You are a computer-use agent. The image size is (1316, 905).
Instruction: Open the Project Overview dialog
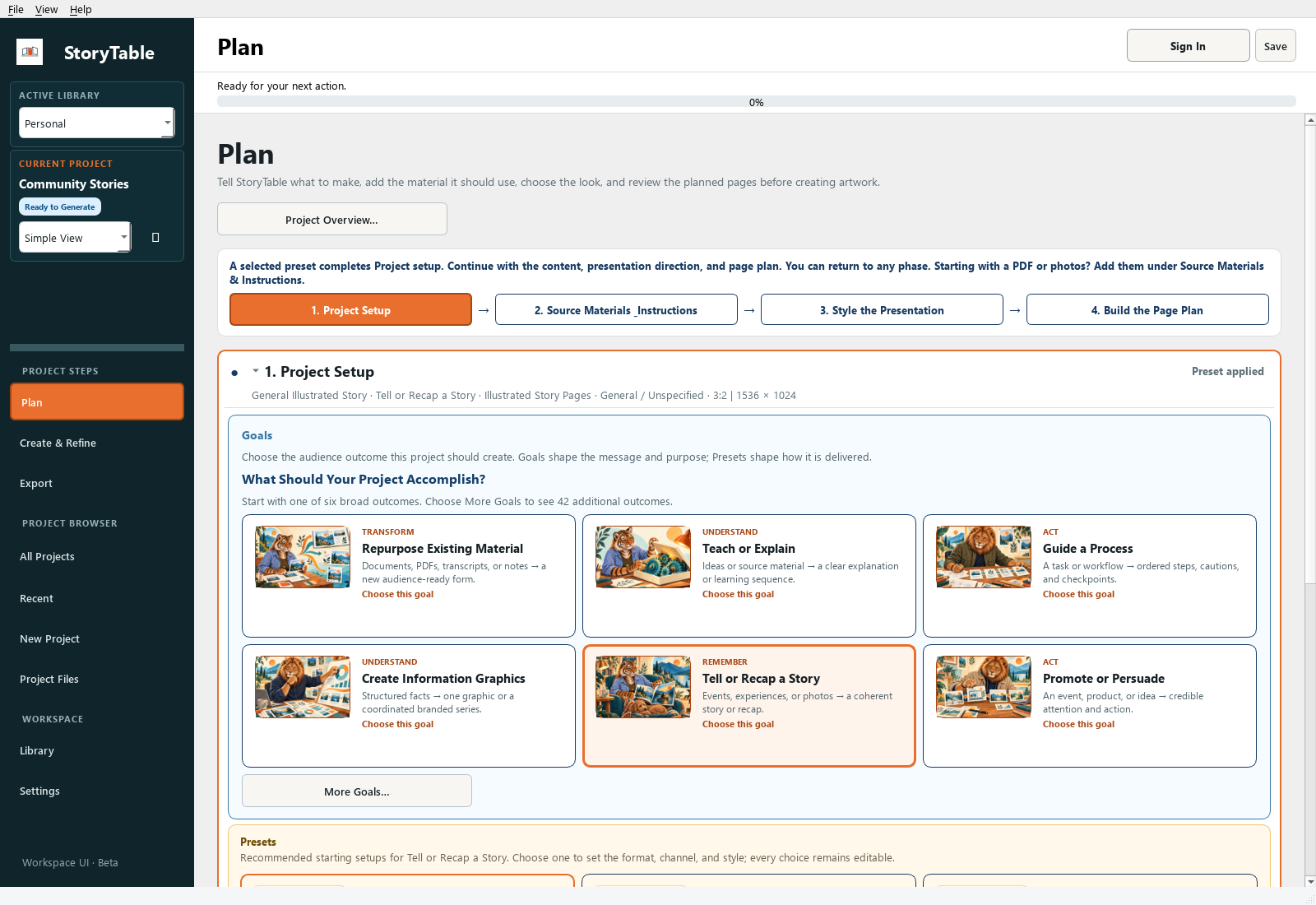pos(332,220)
